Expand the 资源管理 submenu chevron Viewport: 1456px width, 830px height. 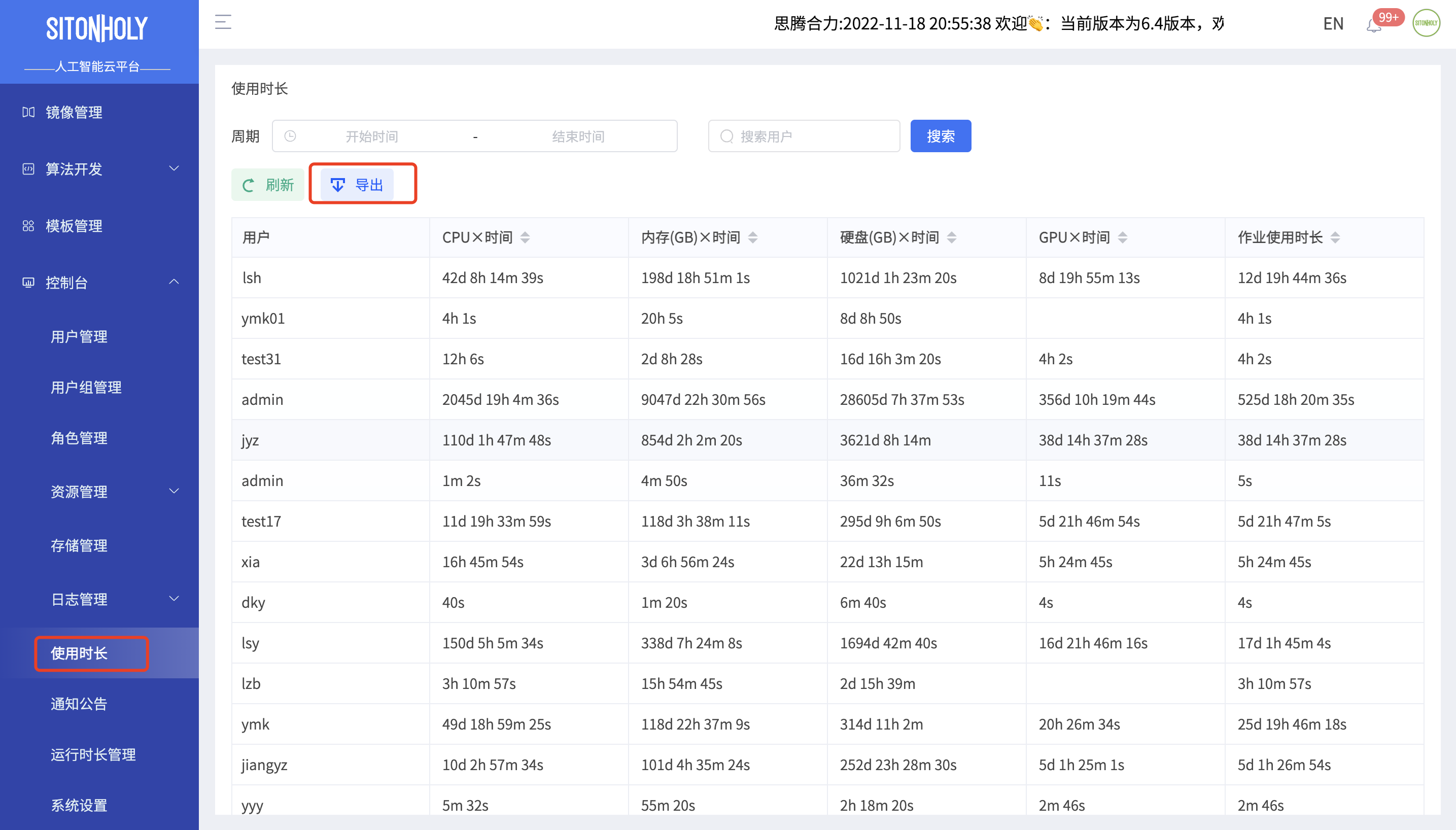(175, 491)
